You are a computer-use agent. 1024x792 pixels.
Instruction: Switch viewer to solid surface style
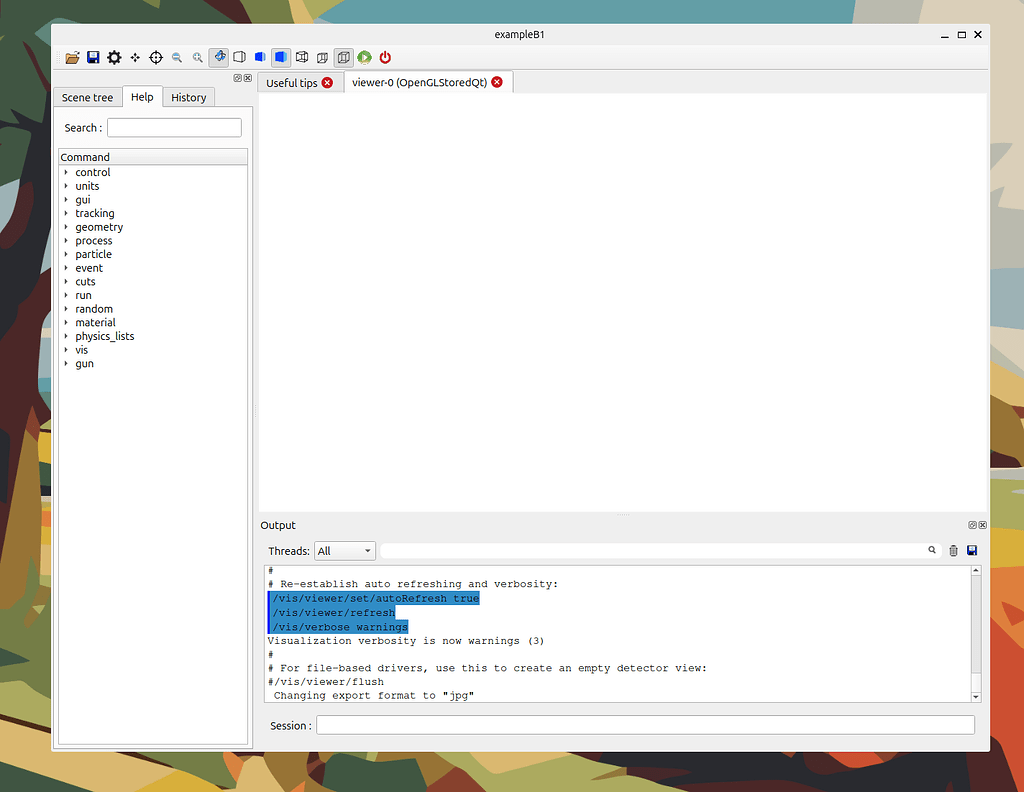(281, 57)
